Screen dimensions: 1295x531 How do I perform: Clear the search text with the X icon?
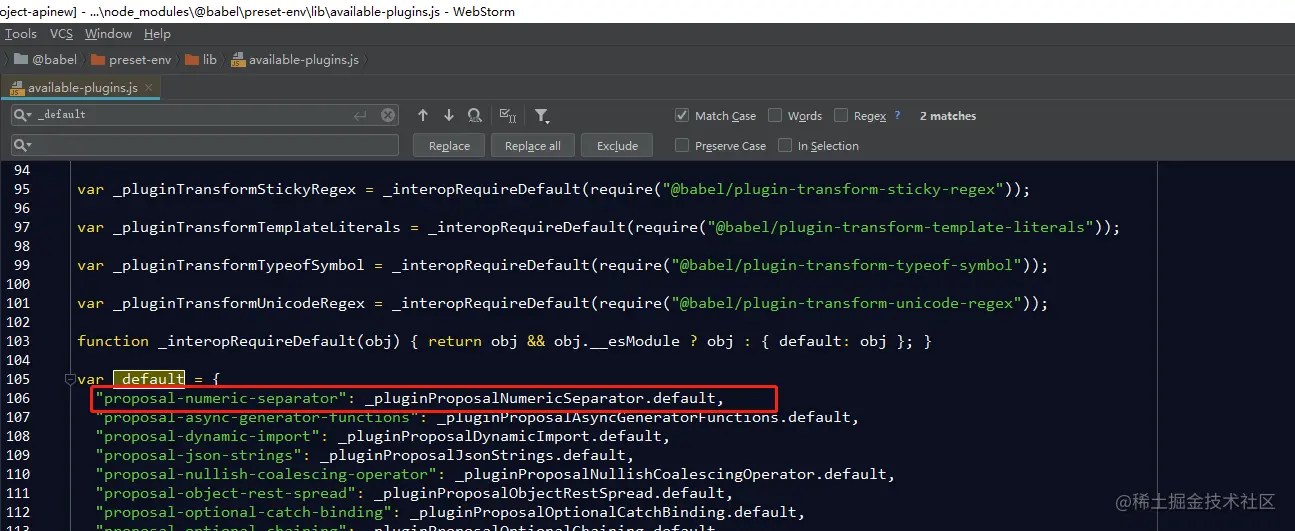[x=388, y=116]
